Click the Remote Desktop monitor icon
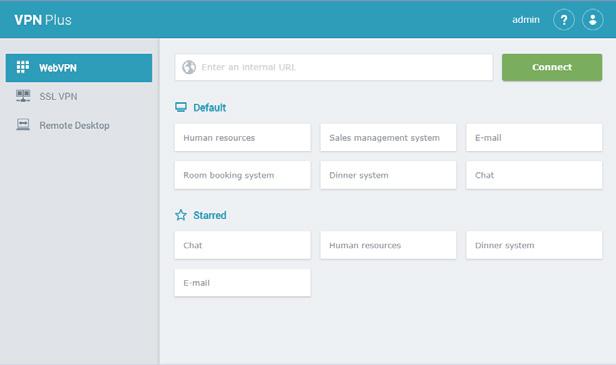 [23, 125]
